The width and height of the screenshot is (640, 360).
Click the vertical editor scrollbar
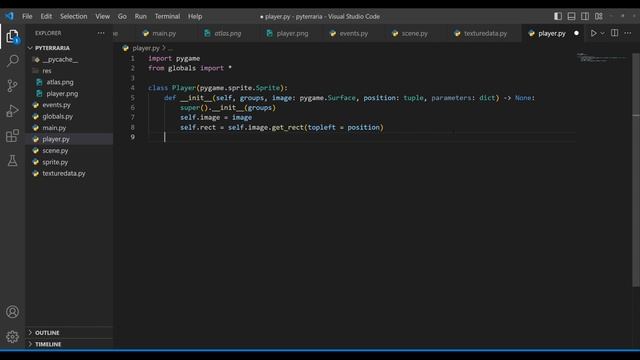[x=636, y=171]
